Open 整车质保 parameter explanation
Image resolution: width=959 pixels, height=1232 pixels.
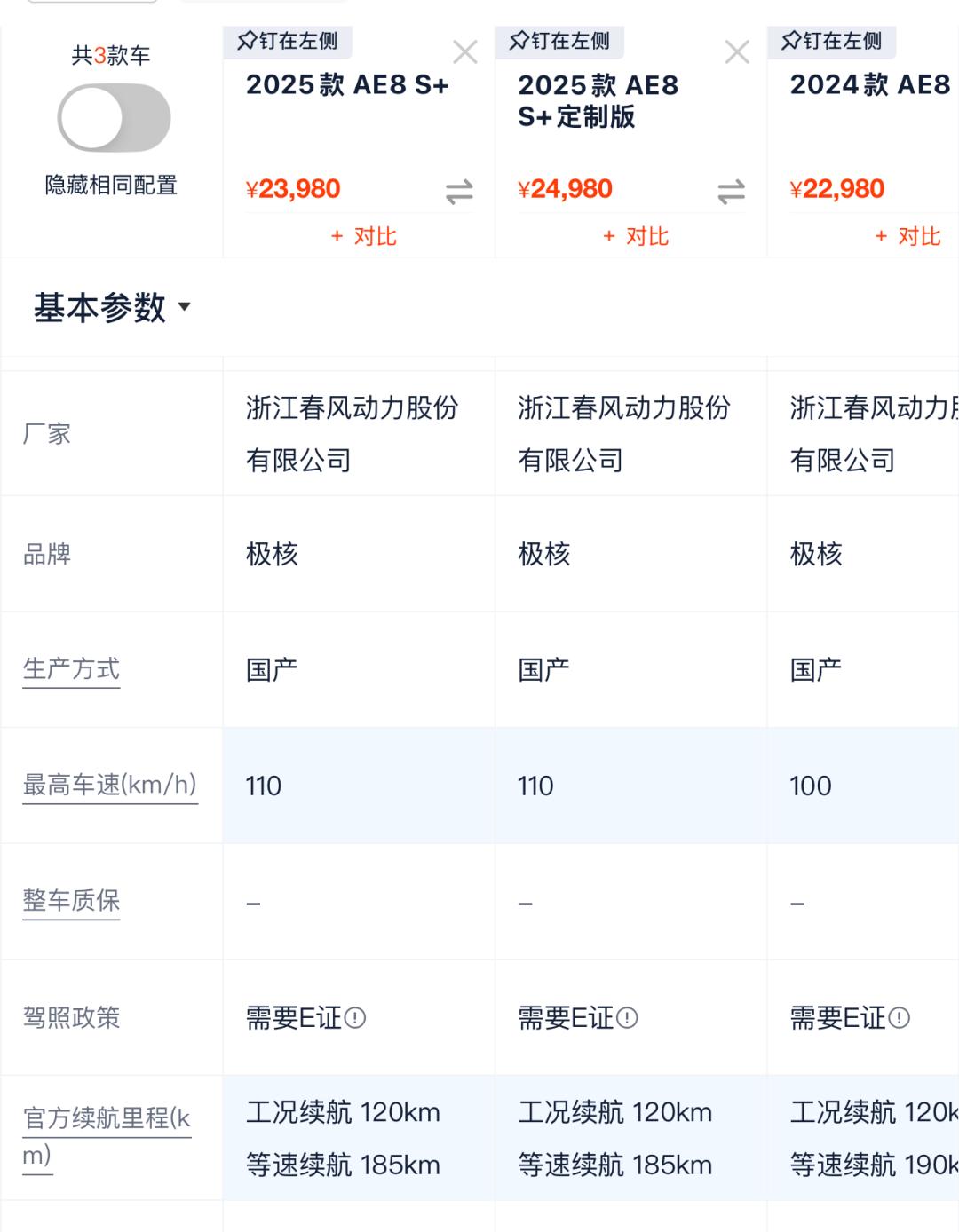[71, 901]
